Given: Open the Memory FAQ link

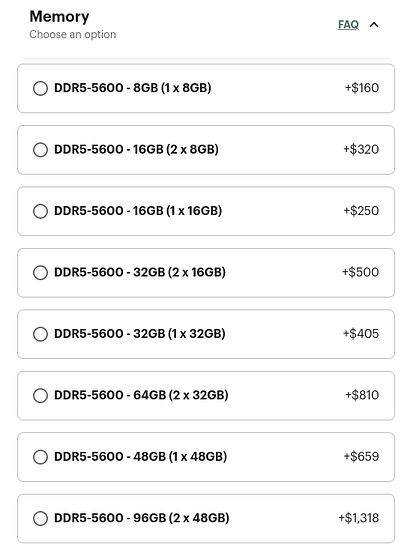Looking at the screenshot, I should pos(348,25).
